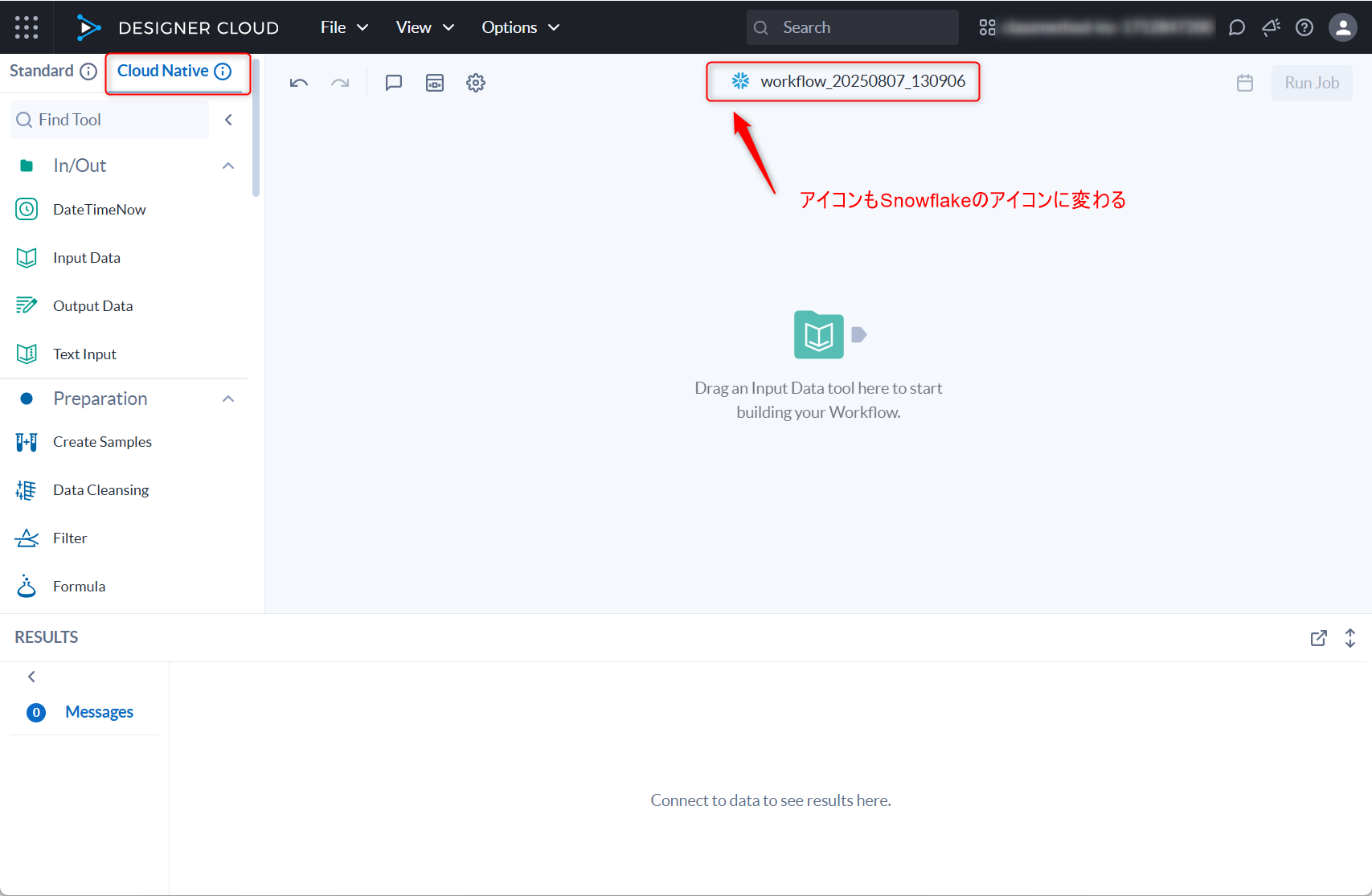
Task: Click the undo arrow icon
Action: pos(299,83)
